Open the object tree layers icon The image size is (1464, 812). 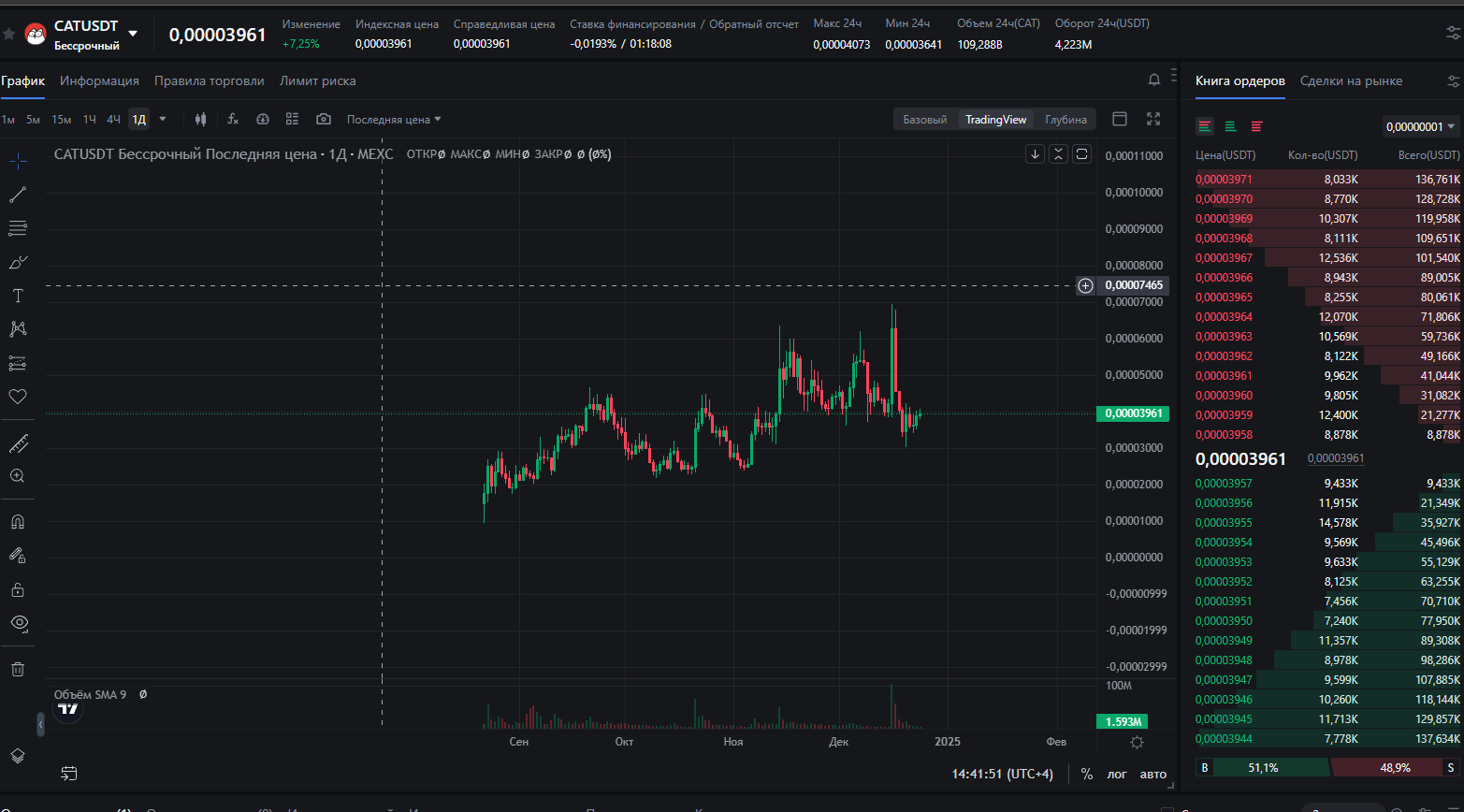[18, 756]
